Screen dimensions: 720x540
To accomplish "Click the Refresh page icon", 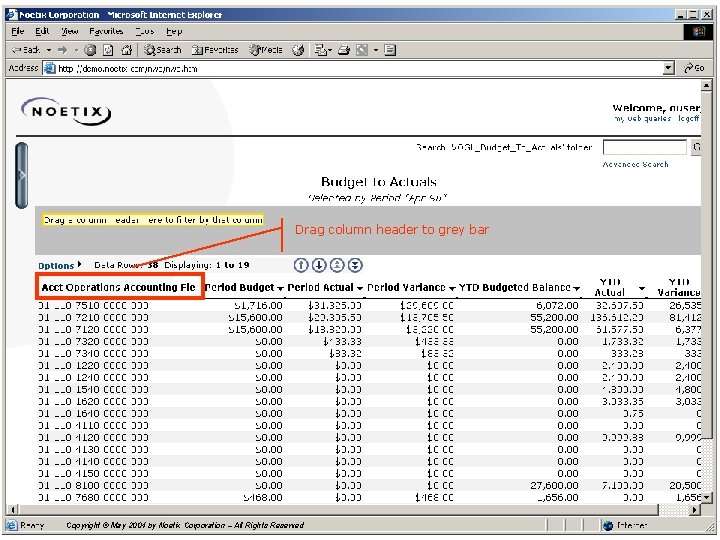I will 106,49.
